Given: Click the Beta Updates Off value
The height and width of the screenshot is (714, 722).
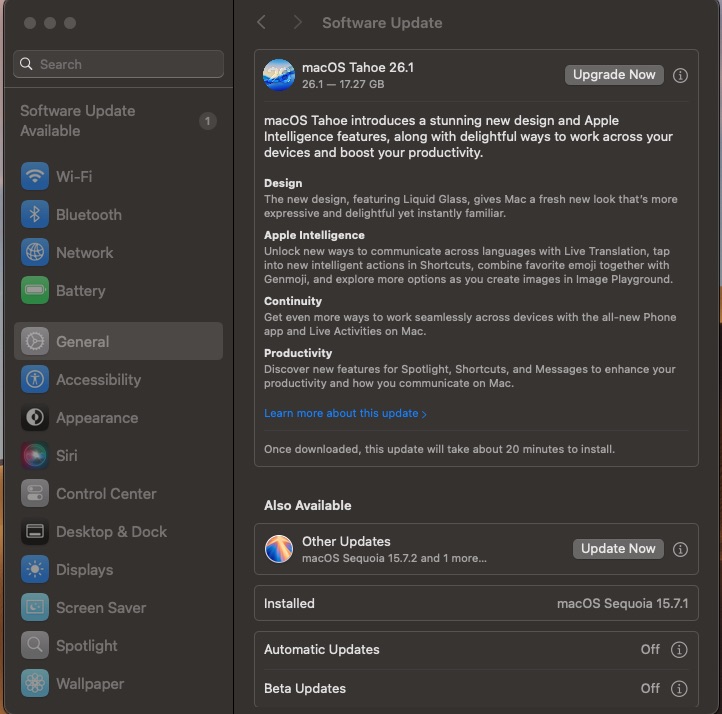Looking at the screenshot, I should 650,688.
